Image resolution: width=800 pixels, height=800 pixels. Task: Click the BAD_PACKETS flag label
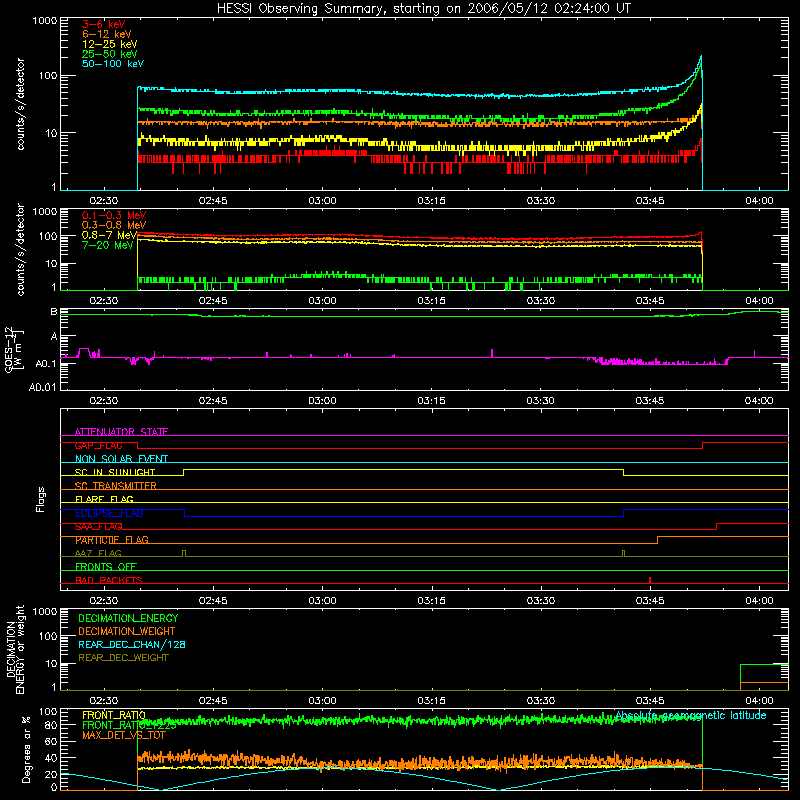point(109,580)
